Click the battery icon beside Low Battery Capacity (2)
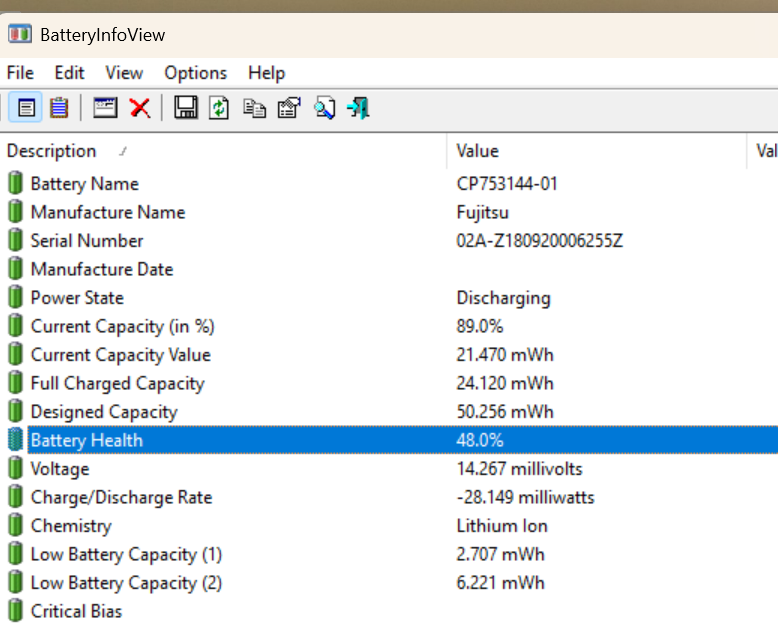Image resolution: width=778 pixels, height=625 pixels. point(15,582)
